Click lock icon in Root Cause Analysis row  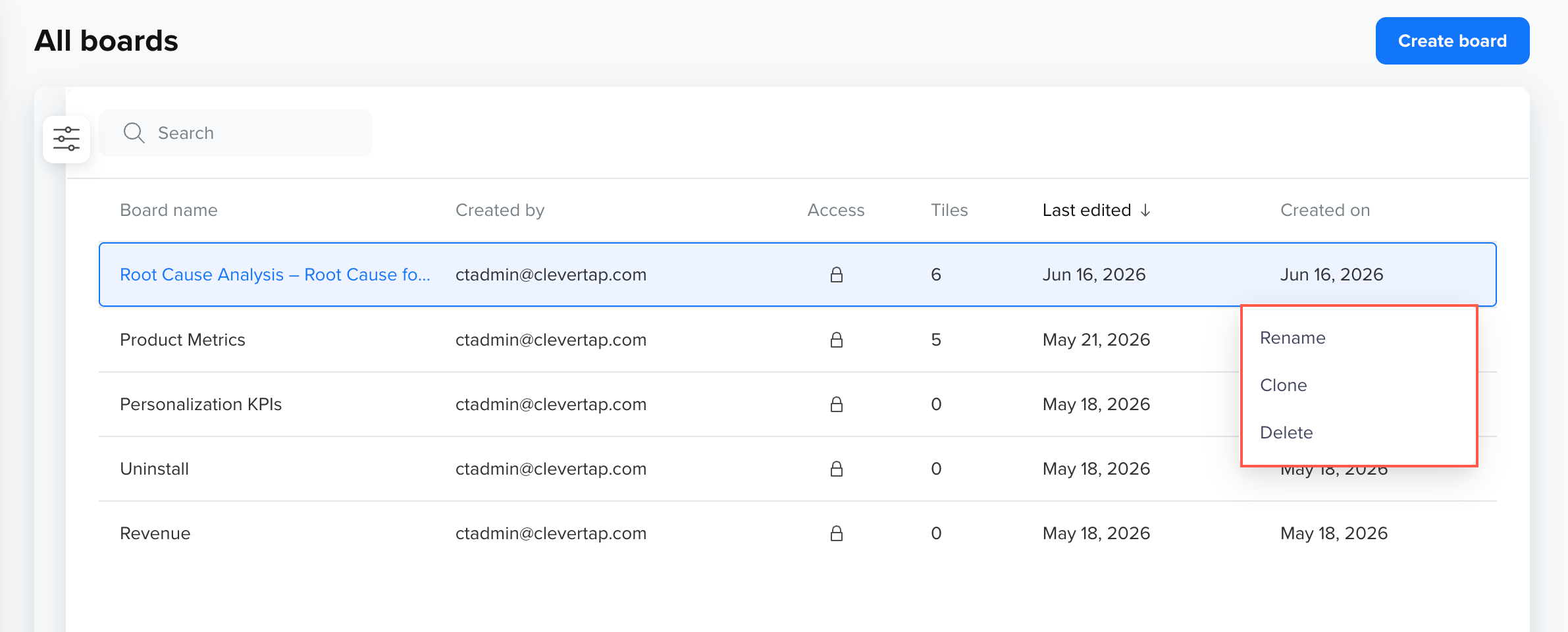(x=836, y=275)
